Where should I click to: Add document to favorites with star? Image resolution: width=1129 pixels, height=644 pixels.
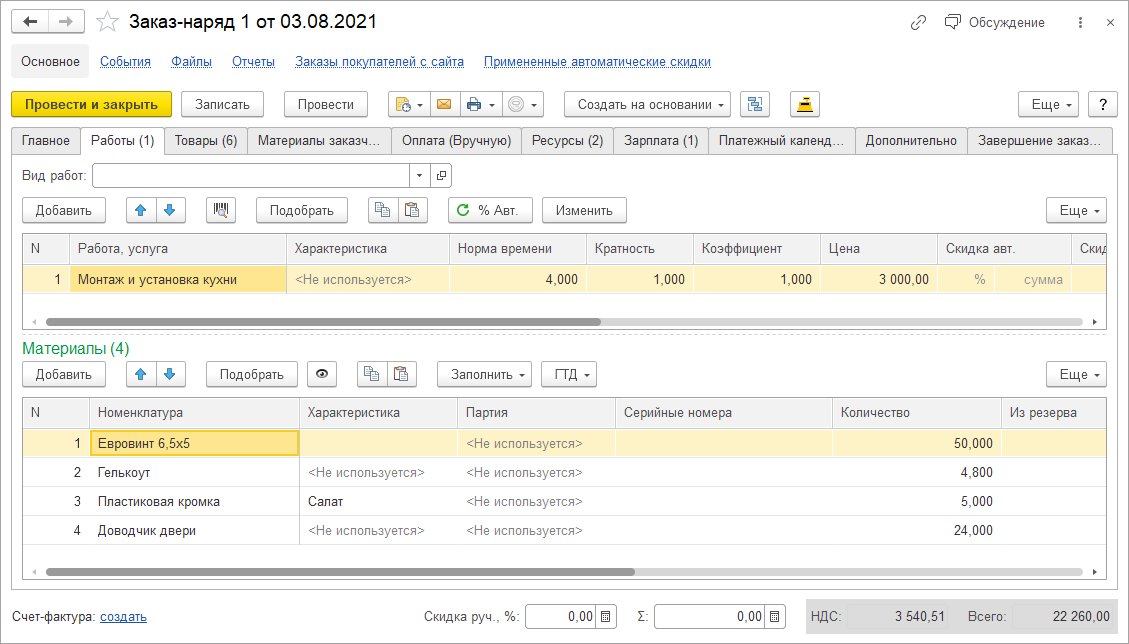point(107,22)
